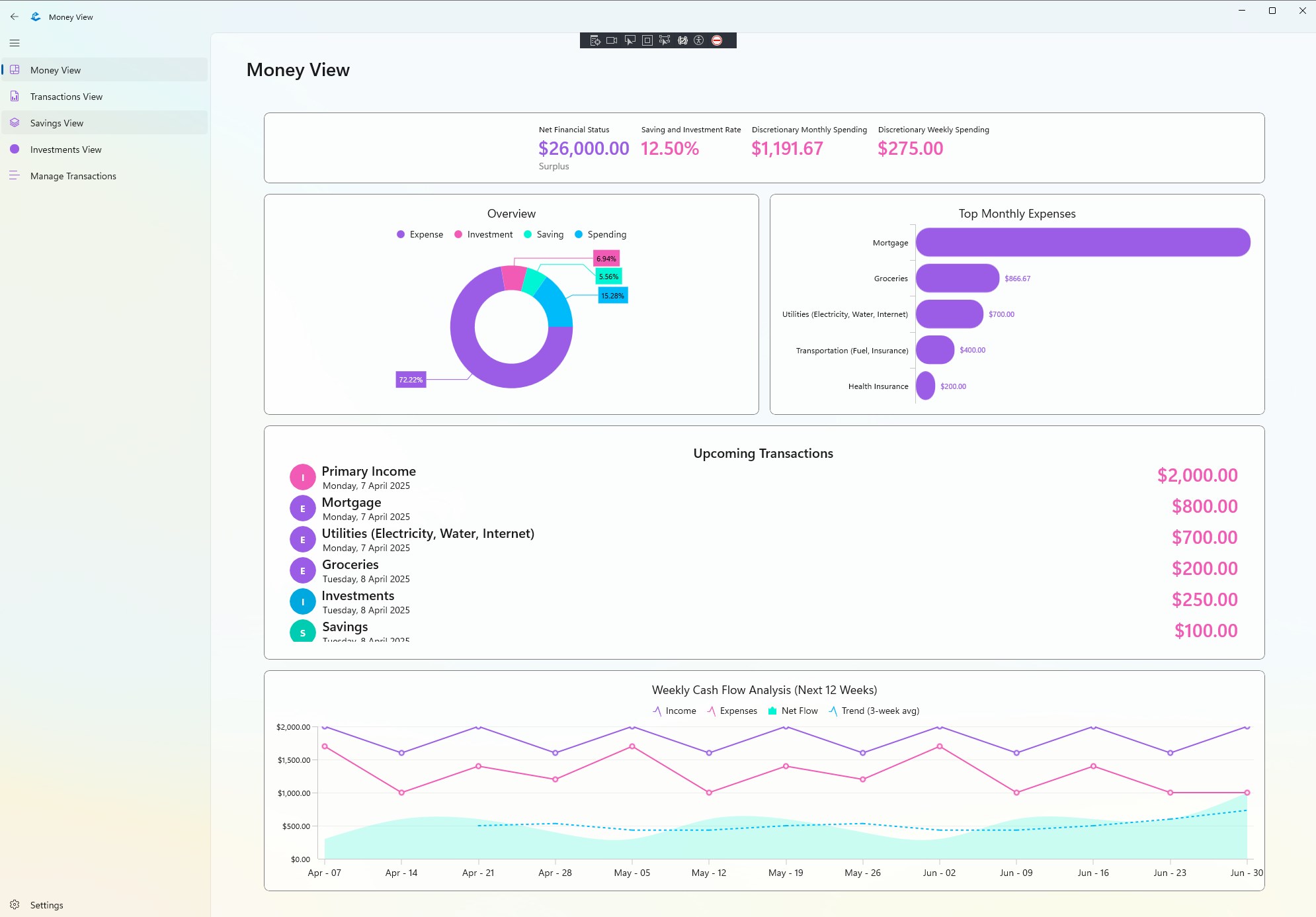Hide Net Flow series in cash flow legend
This screenshot has height=917, width=1316.
(793, 711)
